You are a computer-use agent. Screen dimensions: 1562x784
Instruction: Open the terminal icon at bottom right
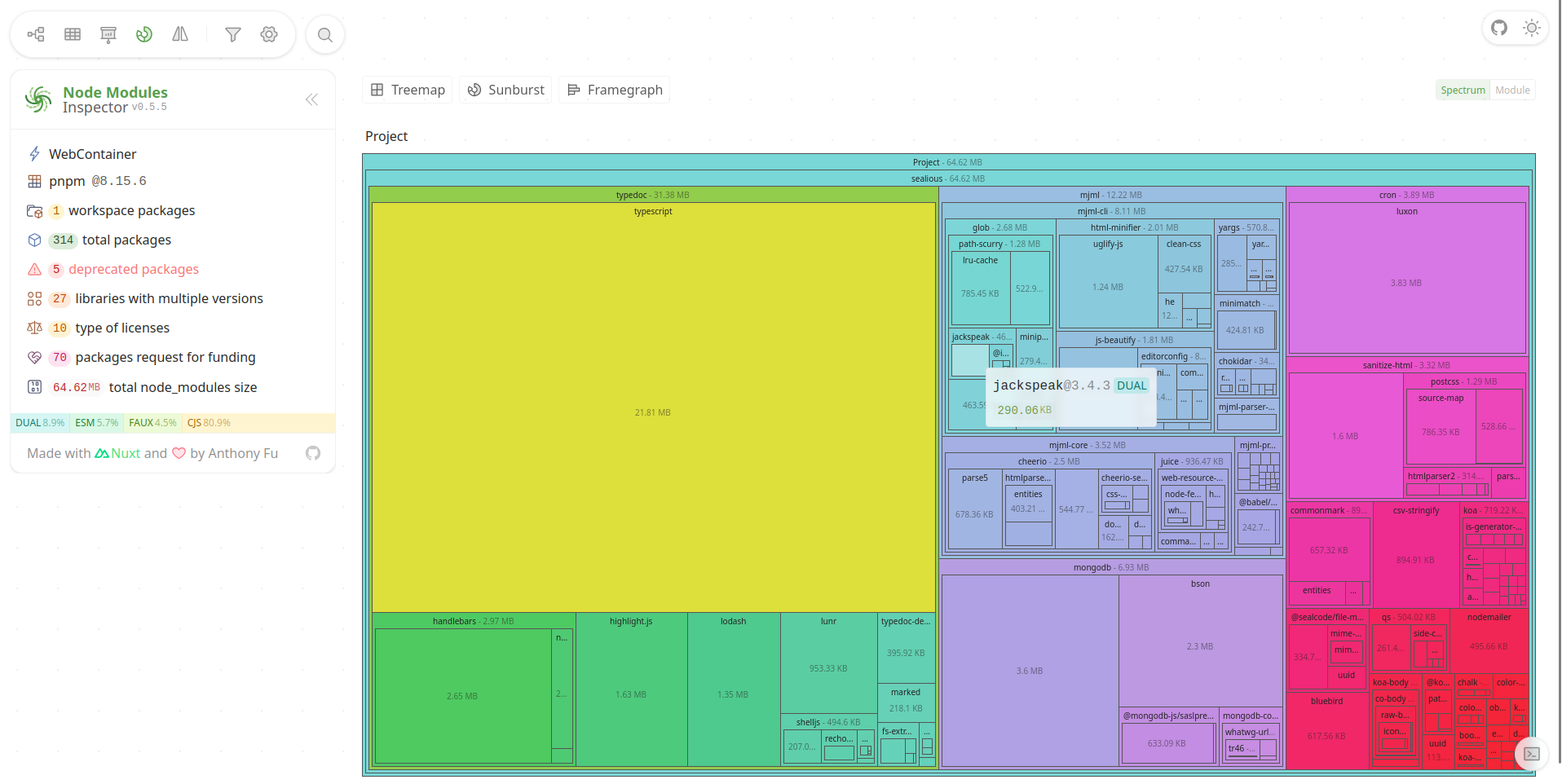[x=1532, y=754]
